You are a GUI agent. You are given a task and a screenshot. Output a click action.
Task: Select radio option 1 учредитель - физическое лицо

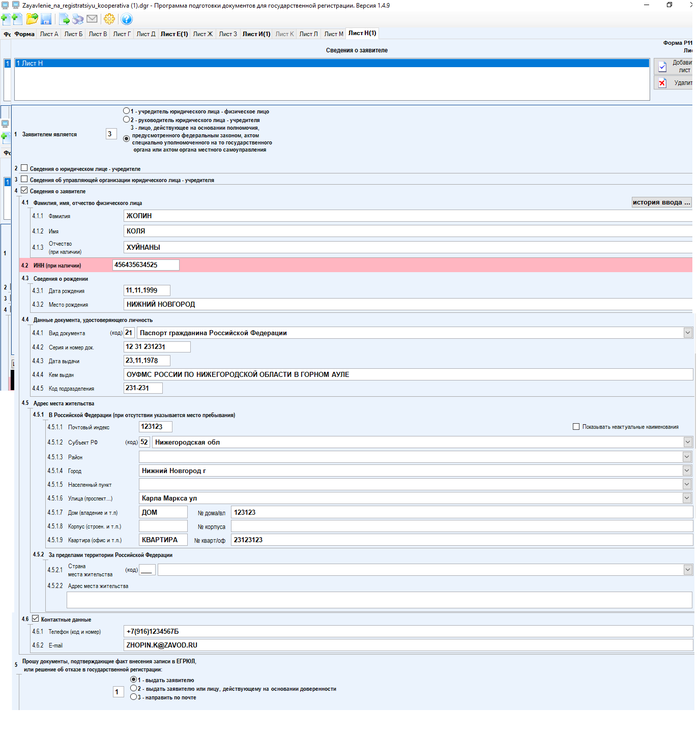click(x=125, y=111)
